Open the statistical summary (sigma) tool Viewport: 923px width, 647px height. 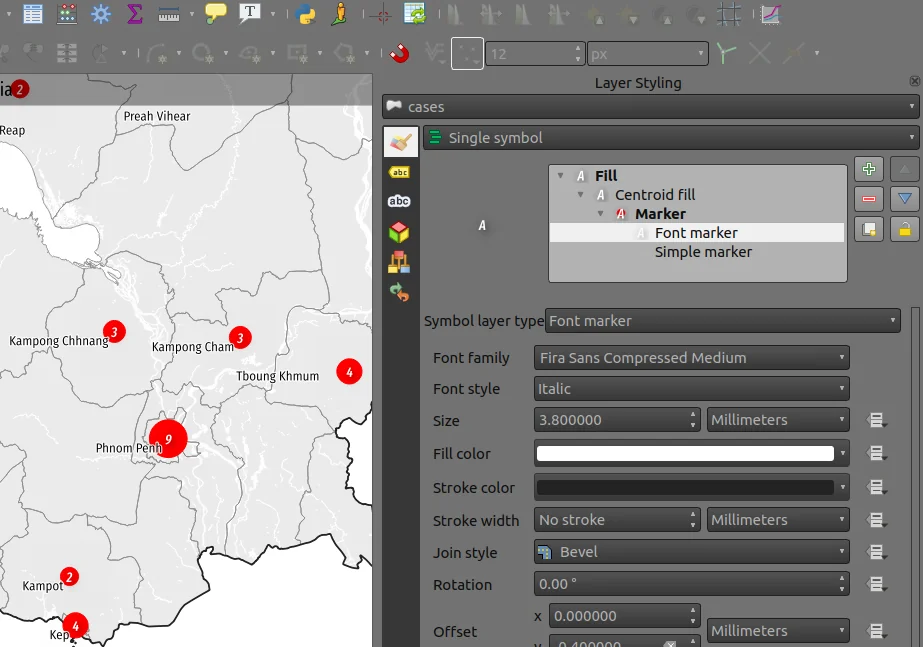[134, 14]
